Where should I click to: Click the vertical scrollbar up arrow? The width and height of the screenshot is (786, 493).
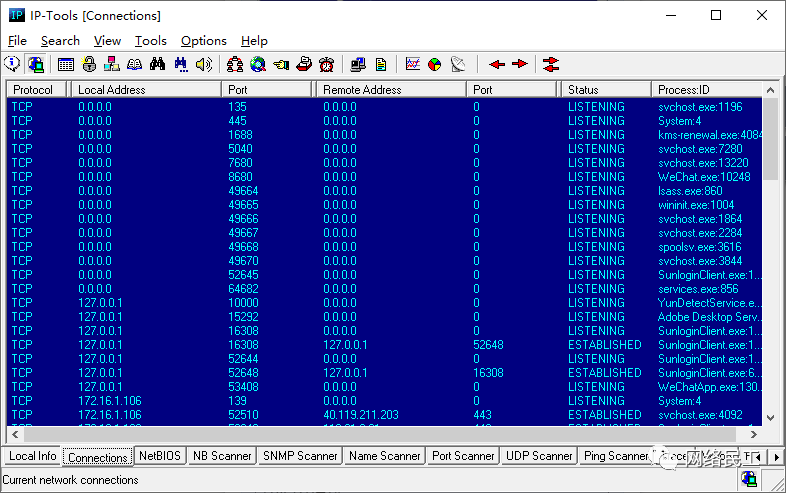tap(771, 90)
